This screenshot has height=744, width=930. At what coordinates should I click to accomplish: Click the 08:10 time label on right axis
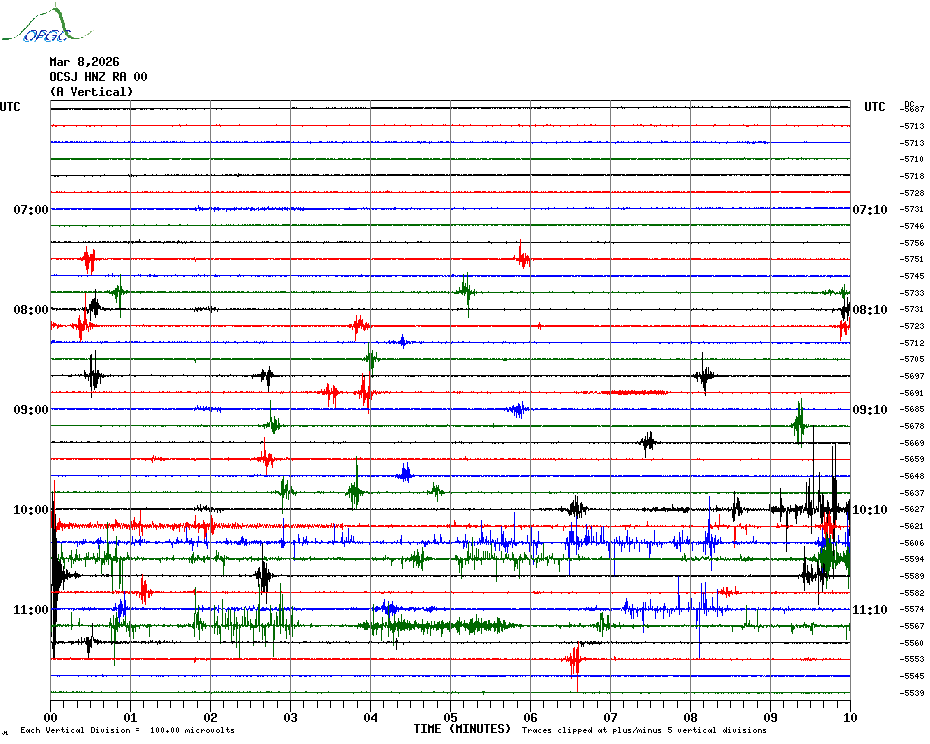[x=869, y=310]
